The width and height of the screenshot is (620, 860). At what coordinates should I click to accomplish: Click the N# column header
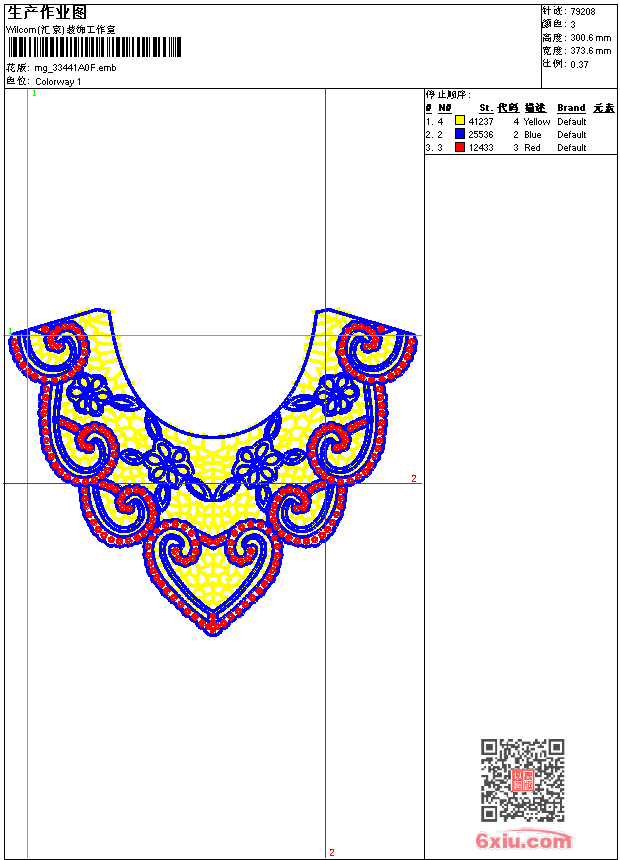(x=445, y=108)
